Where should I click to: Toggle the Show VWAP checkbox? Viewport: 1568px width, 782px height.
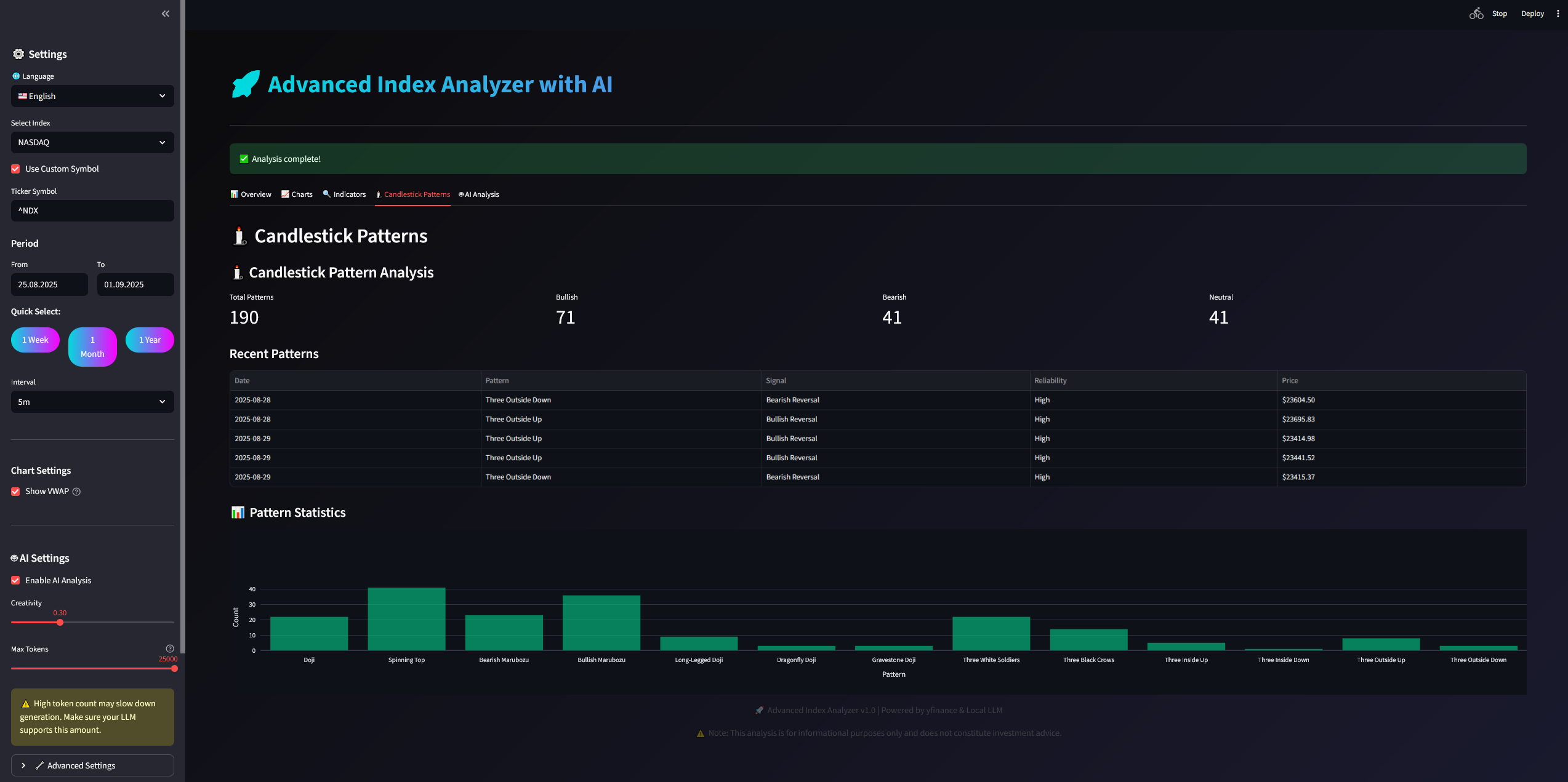15,492
